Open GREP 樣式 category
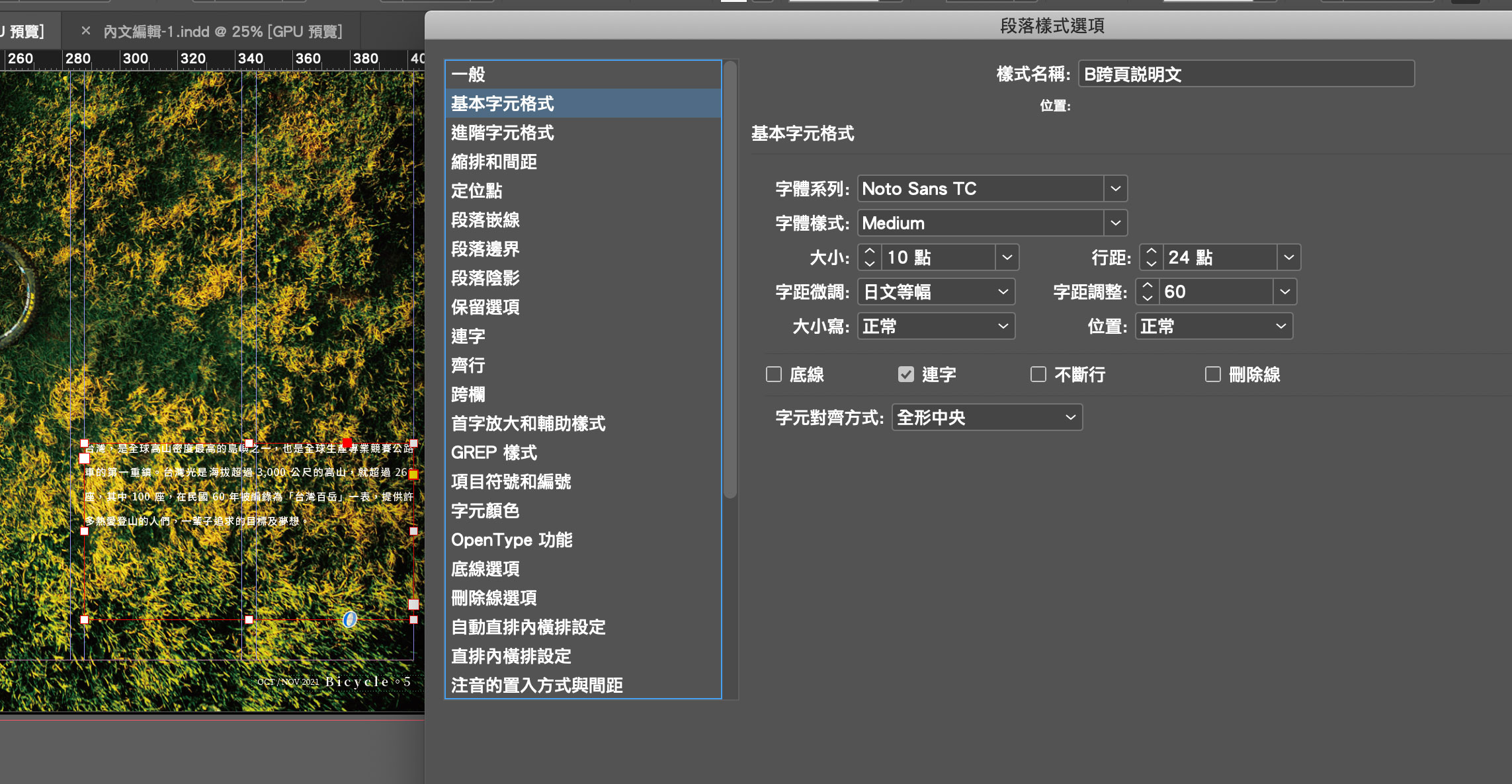Image resolution: width=1512 pixels, height=784 pixels. (x=493, y=453)
